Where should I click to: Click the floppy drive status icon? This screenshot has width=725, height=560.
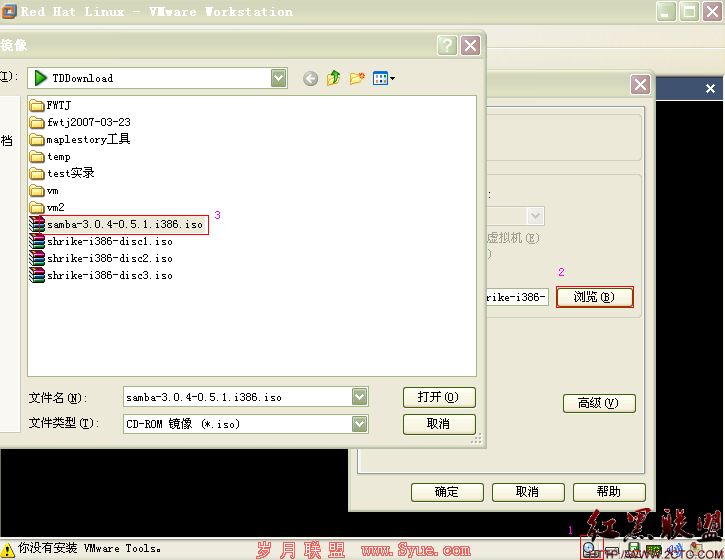pyautogui.click(x=633, y=550)
